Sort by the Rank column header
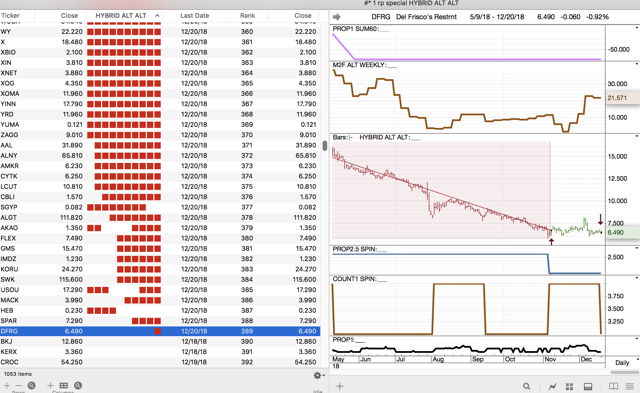This screenshot has height=393, width=640. (x=247, y=16)
